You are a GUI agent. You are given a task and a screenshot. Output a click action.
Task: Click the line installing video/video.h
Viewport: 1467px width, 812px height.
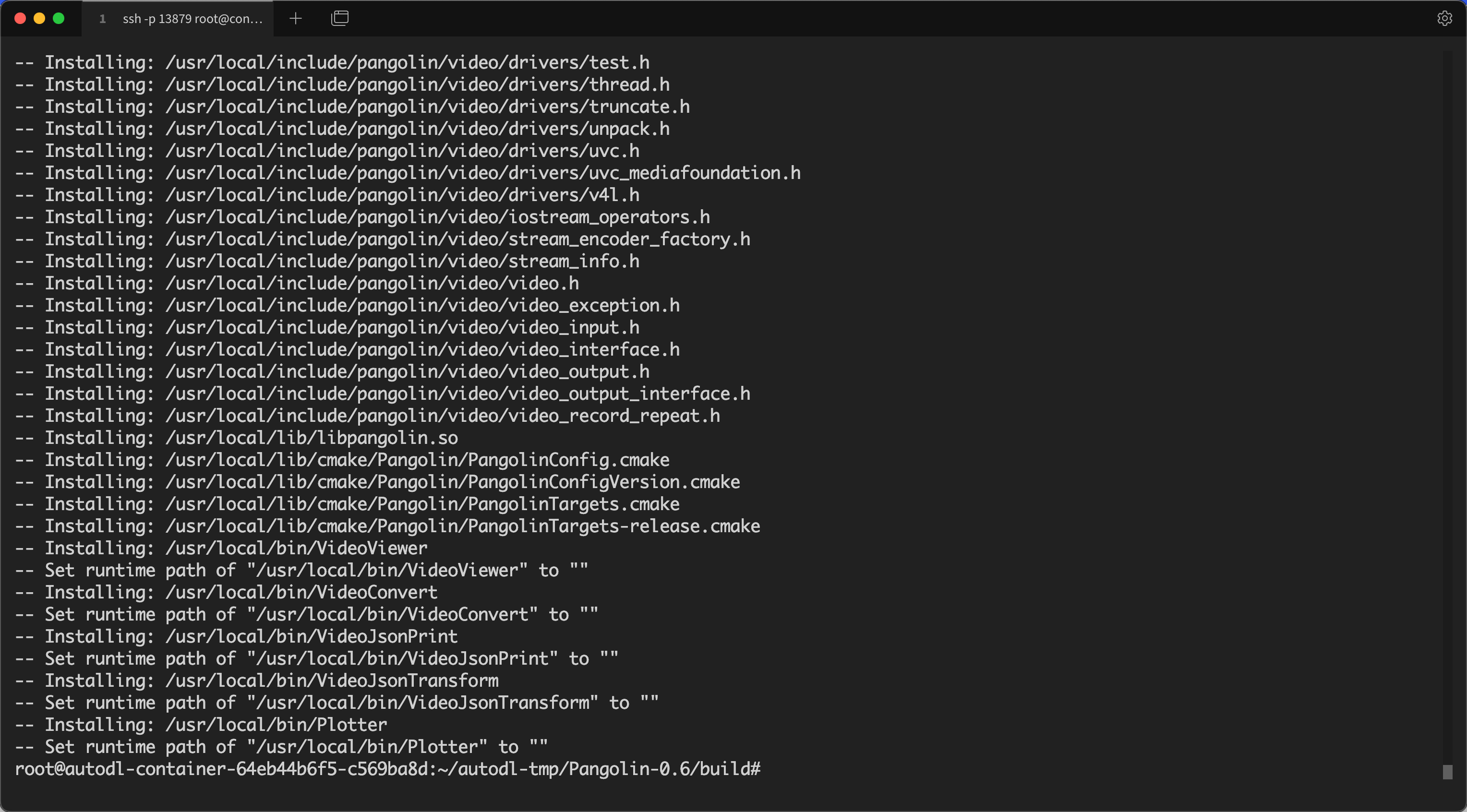coord(297,283)
